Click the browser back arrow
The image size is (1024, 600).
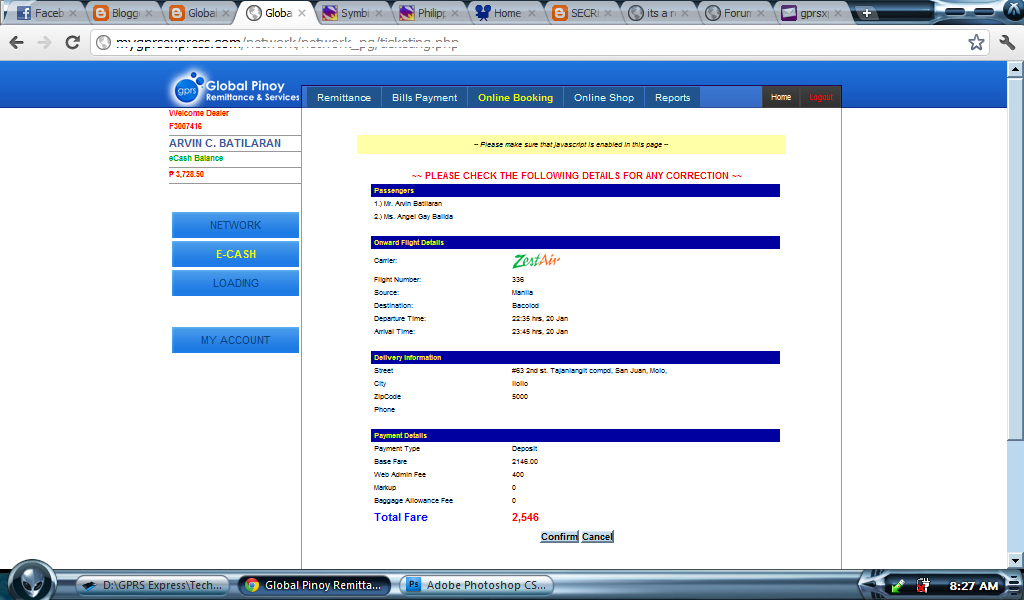coord(16,42)
